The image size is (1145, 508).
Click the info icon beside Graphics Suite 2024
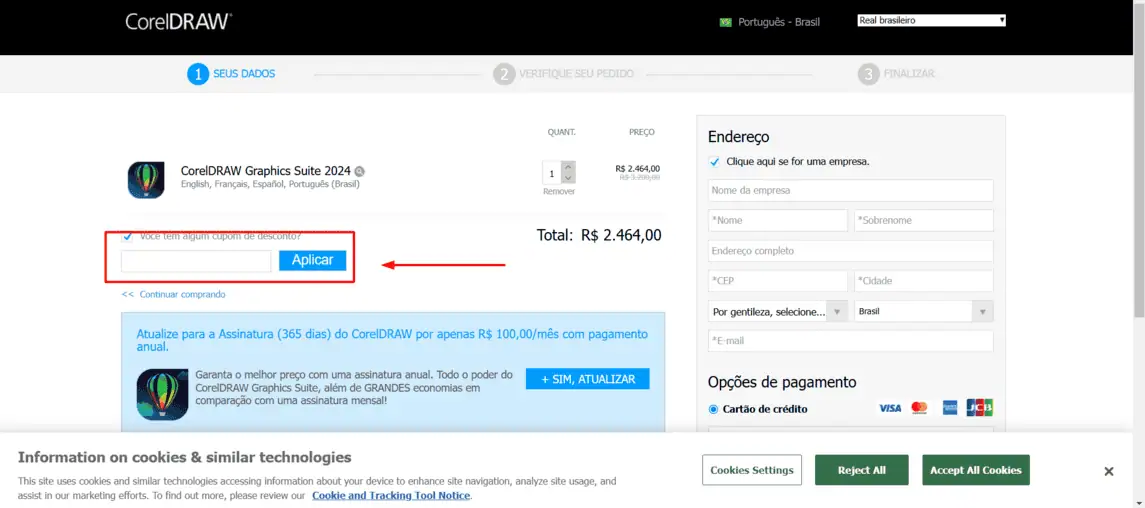(x=359, y=172)
